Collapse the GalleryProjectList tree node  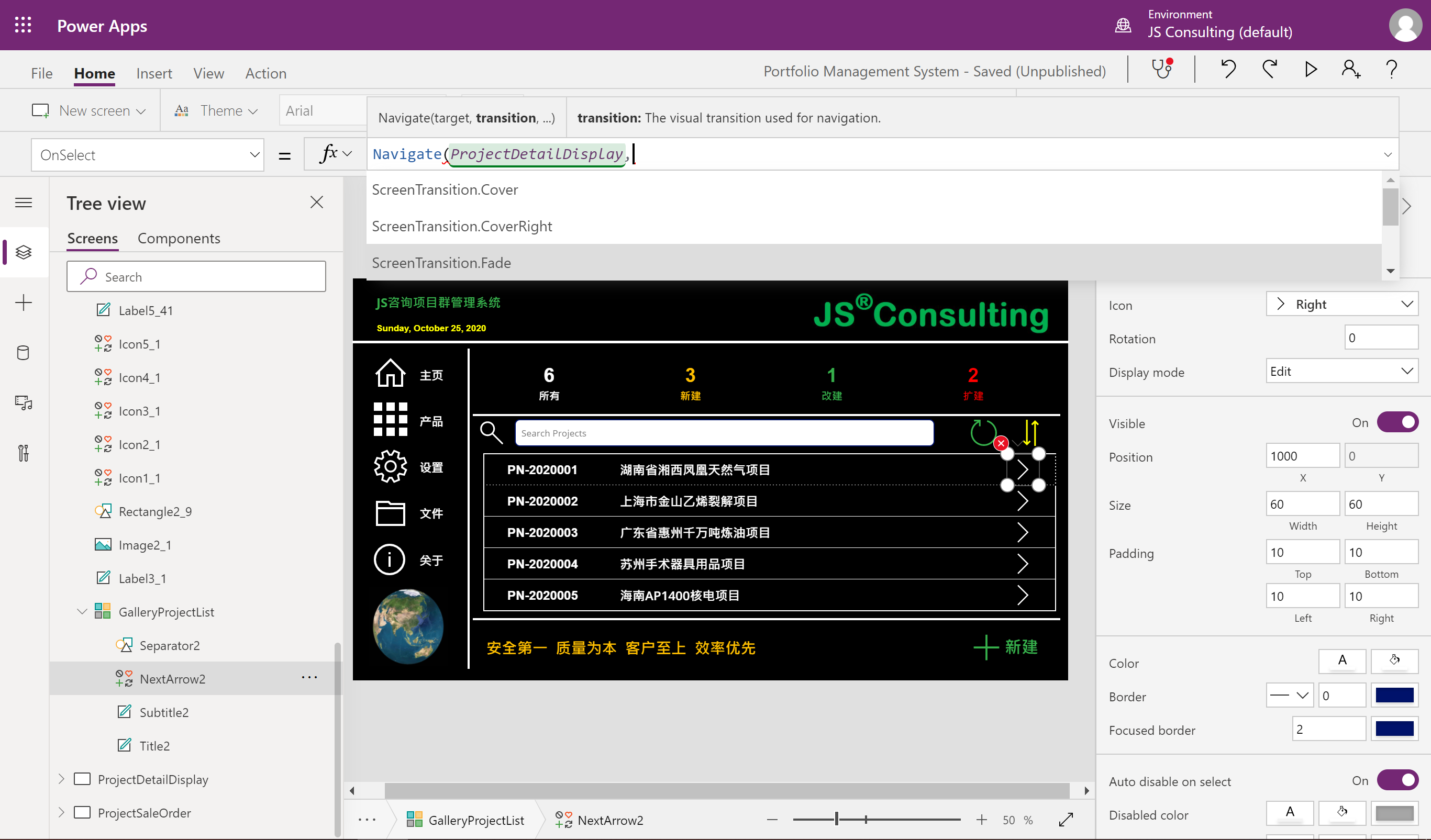pos(82,611)
